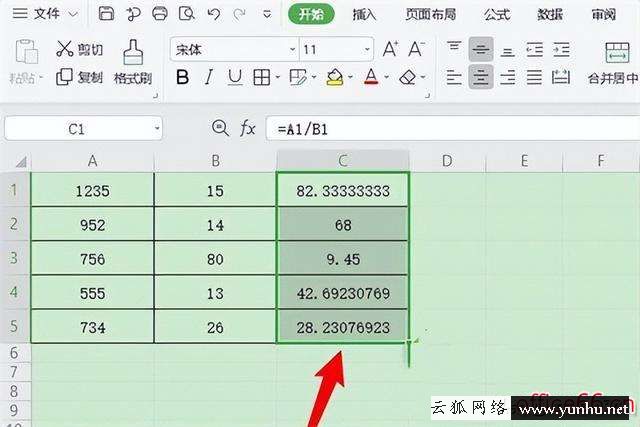Click the cell style paint icon

[x=298, y=77]
